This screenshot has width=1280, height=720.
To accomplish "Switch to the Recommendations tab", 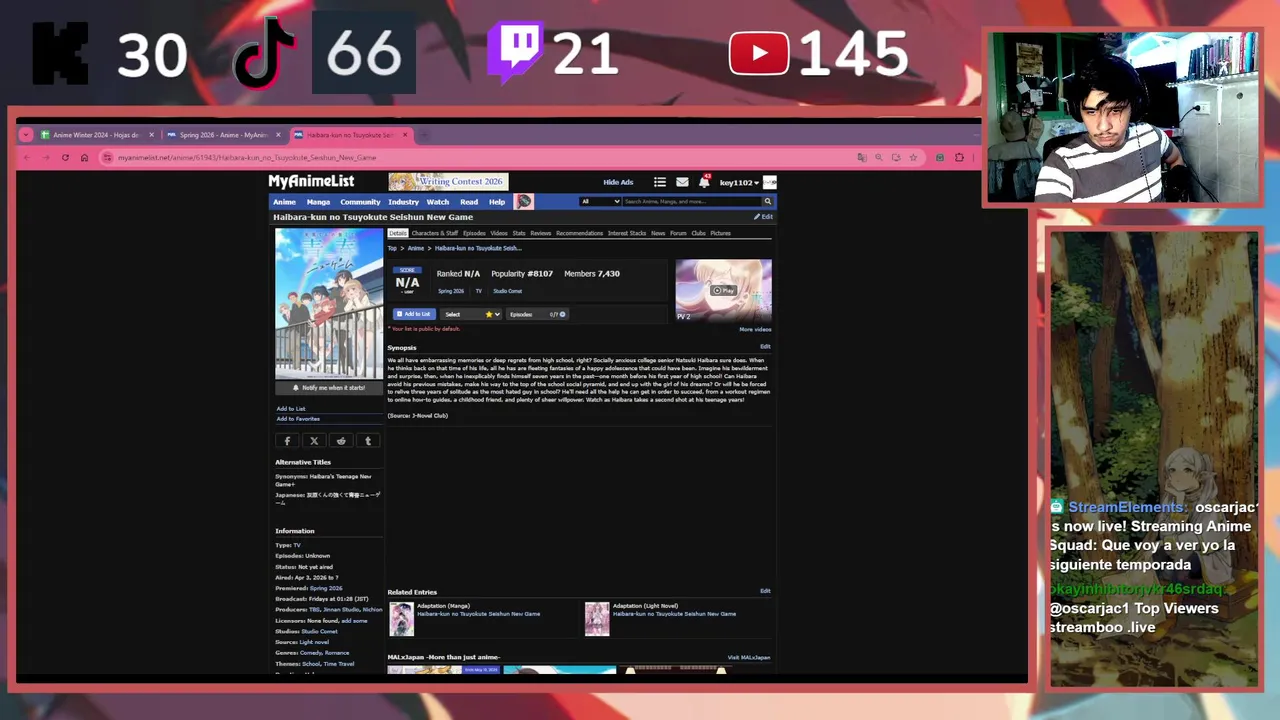I will [x=580, y=233].
